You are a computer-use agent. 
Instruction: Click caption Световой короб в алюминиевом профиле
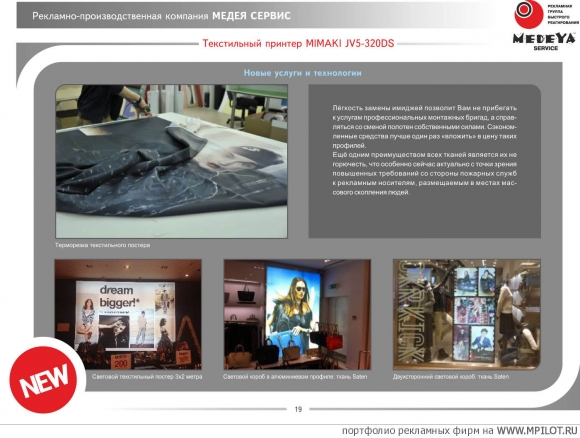click(x=295, y=377)
